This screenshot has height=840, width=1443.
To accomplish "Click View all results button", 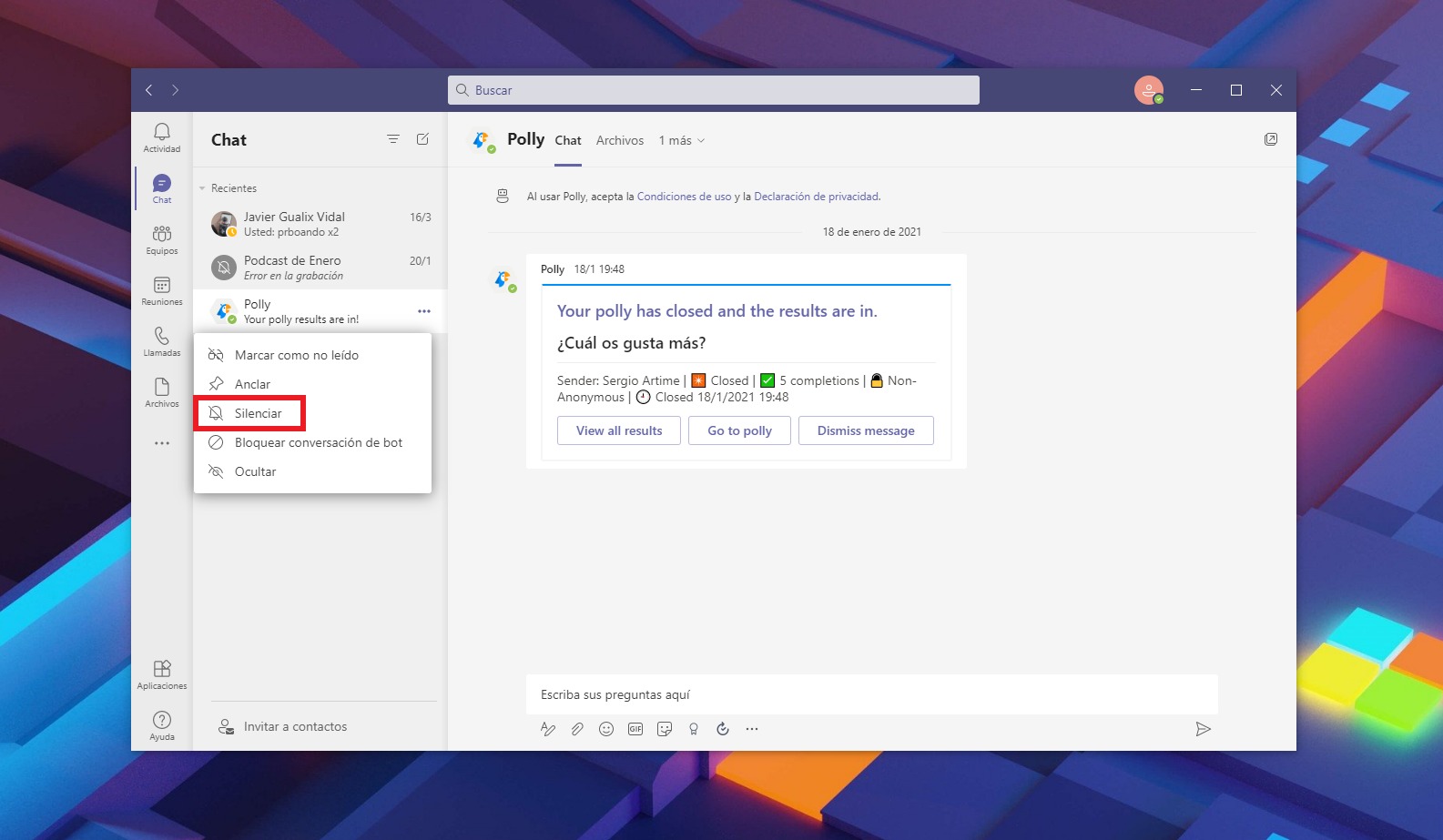I will click(619, 430).
